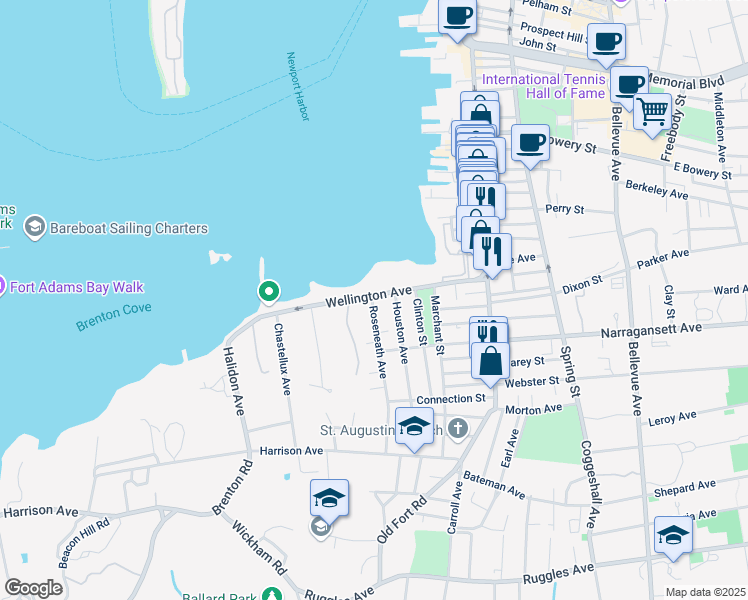Image resolution: width=748 pixels, height=600 pixels.
Task: Select the shopping cart marker near Freebody St
Action: [652, 113]
